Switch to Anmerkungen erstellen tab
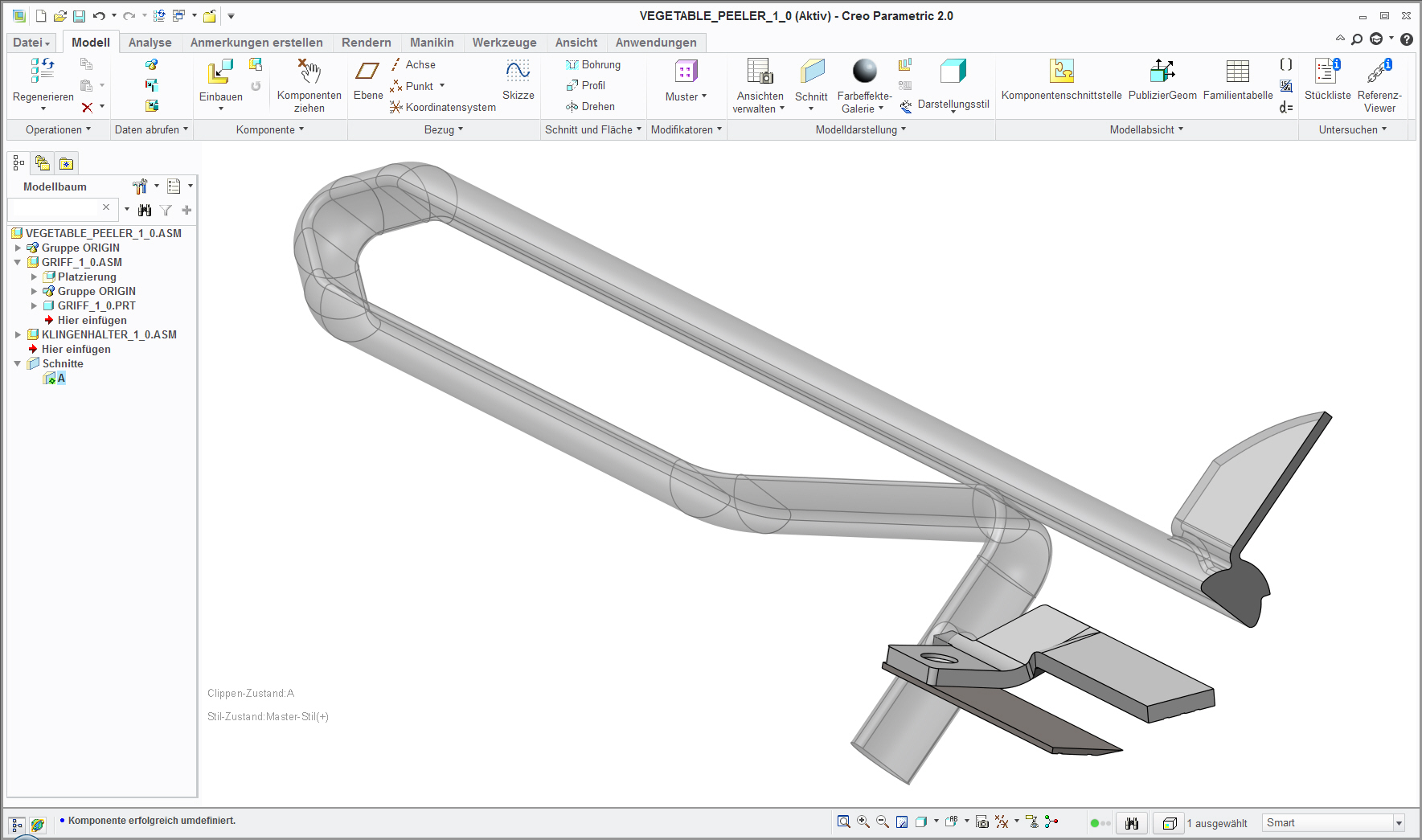This screenshot has width=1422, height=840. [x=256, y=43]
